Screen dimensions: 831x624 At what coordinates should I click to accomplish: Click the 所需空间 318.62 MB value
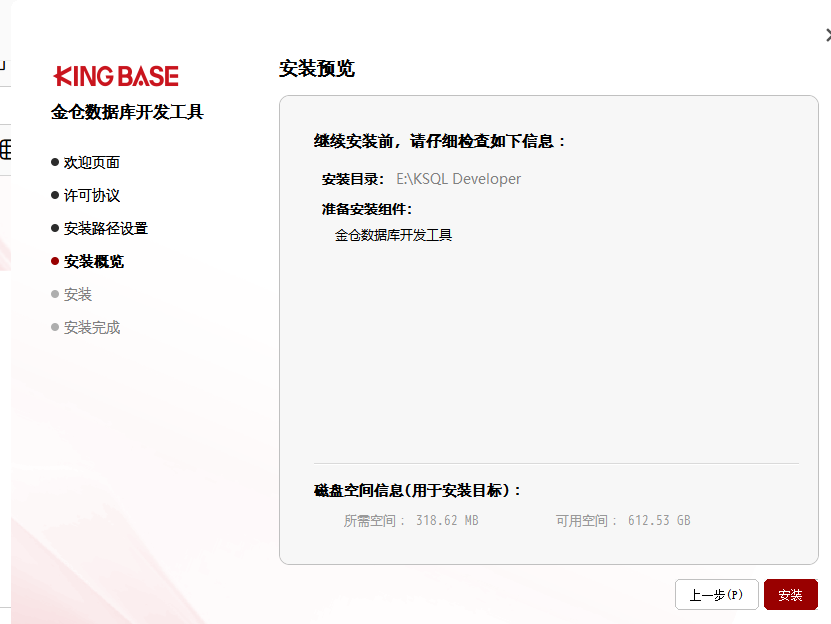point(447,520)
